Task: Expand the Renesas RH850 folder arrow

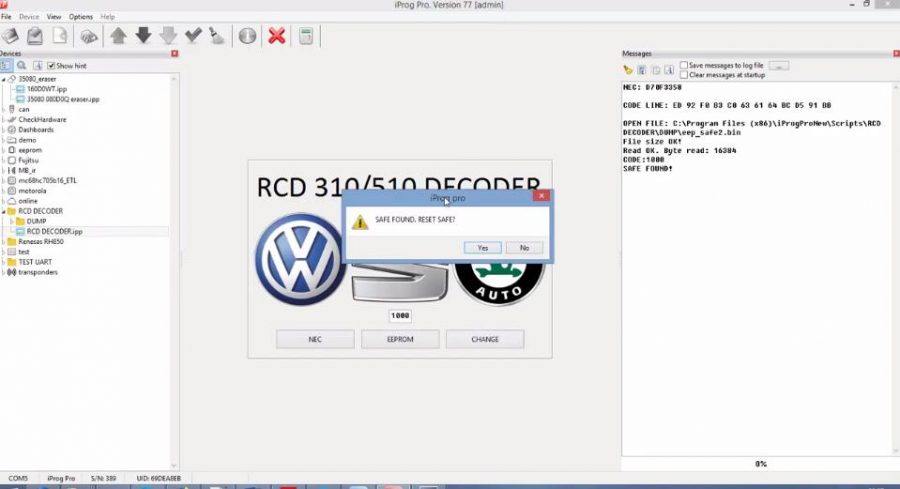Action: tap(3, 242)
